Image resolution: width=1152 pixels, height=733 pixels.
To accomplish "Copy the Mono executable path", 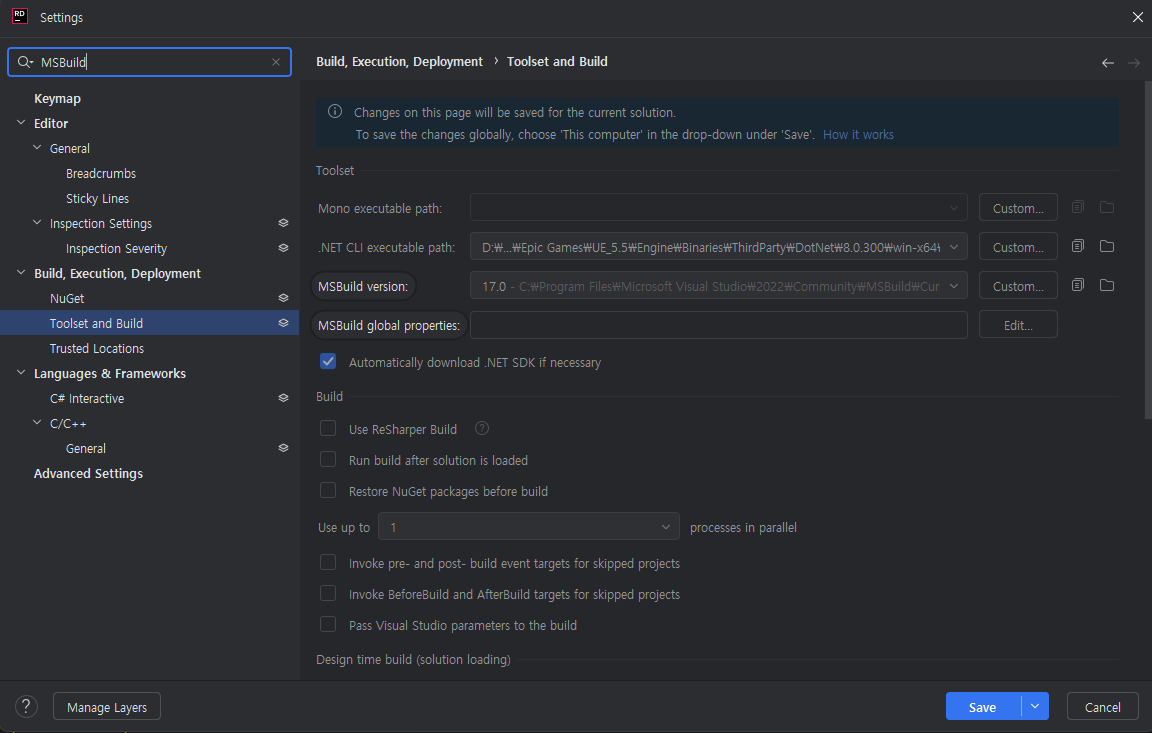I will (x=1077, y=207).
